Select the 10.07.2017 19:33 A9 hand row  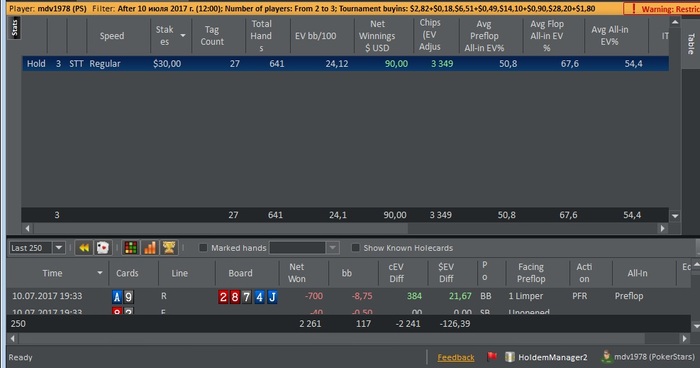point(348,296)
